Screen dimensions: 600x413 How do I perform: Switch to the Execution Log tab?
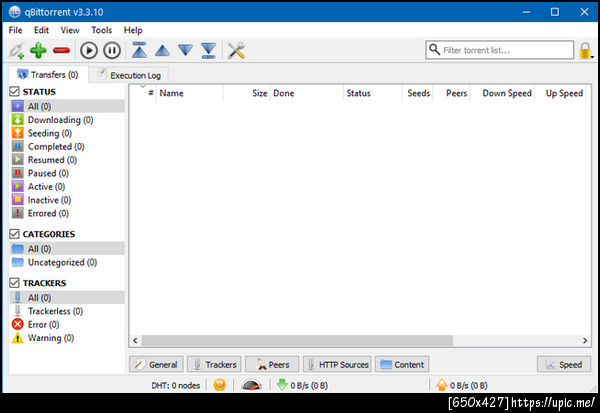129,75
